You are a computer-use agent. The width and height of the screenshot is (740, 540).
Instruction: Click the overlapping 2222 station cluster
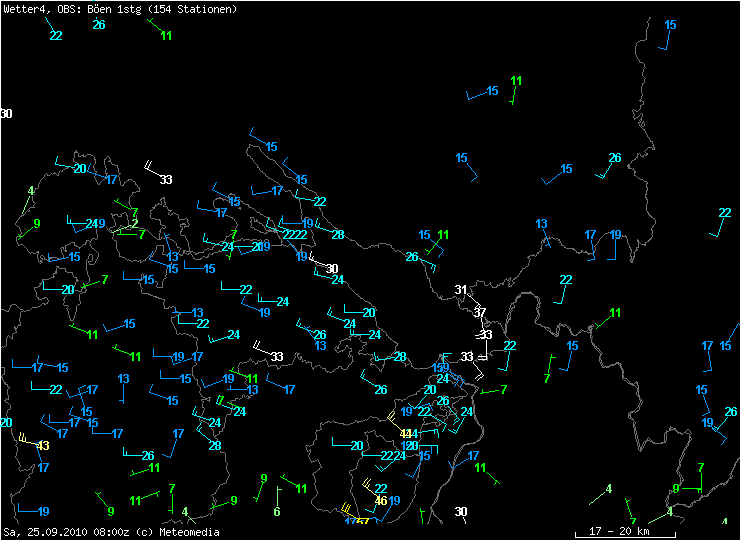[x=294, y=235]
